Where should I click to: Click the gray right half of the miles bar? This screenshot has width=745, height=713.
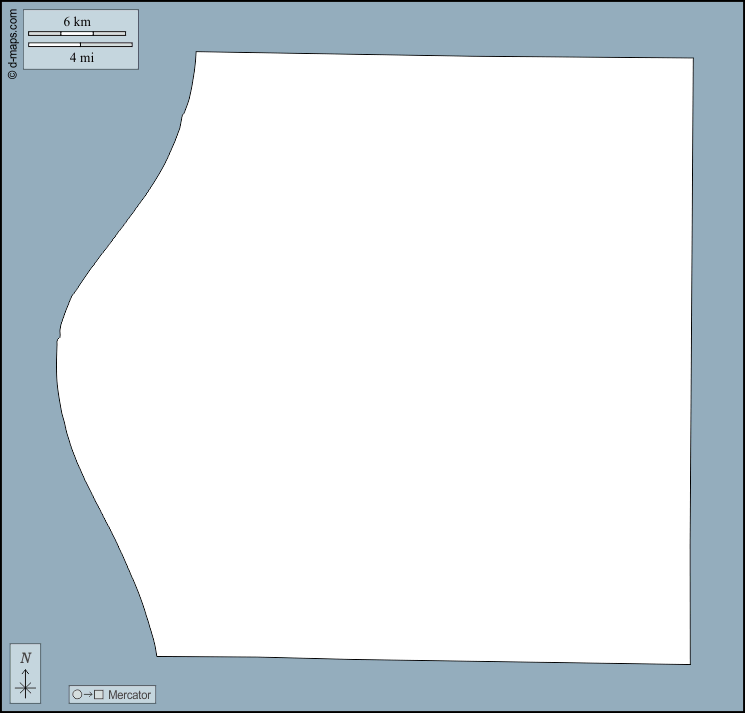point(106,44)
